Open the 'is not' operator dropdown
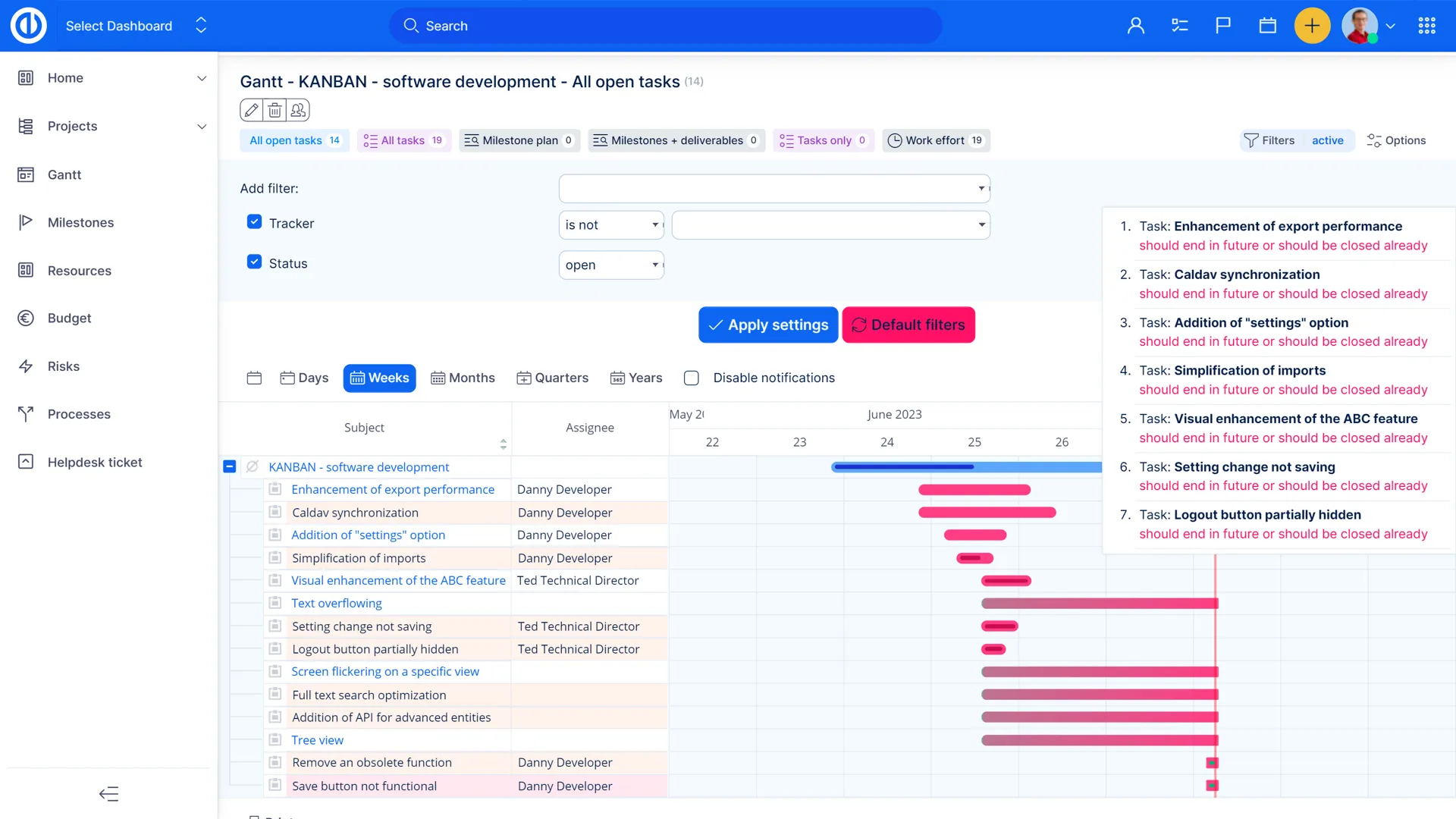Viewport: 1456px width, 819px height. click(x=611, y=224)
